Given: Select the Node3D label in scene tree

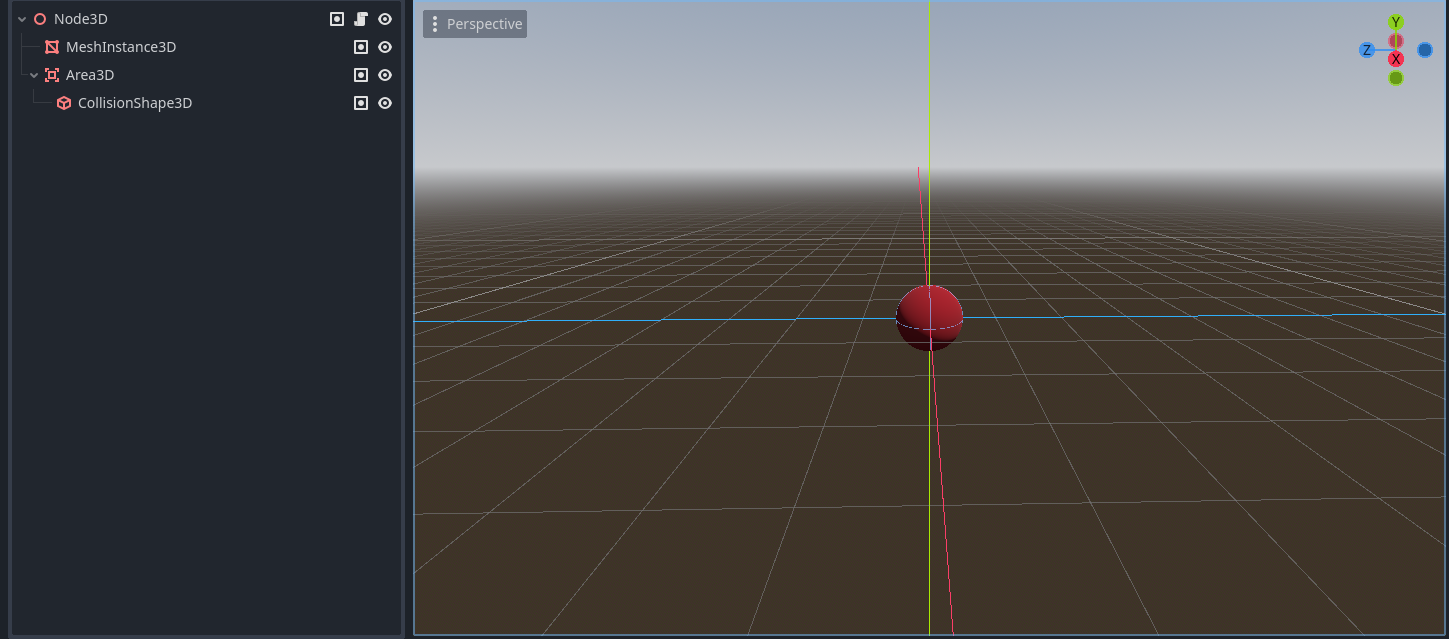Looking at the screenshot, I should pos(81,19).
